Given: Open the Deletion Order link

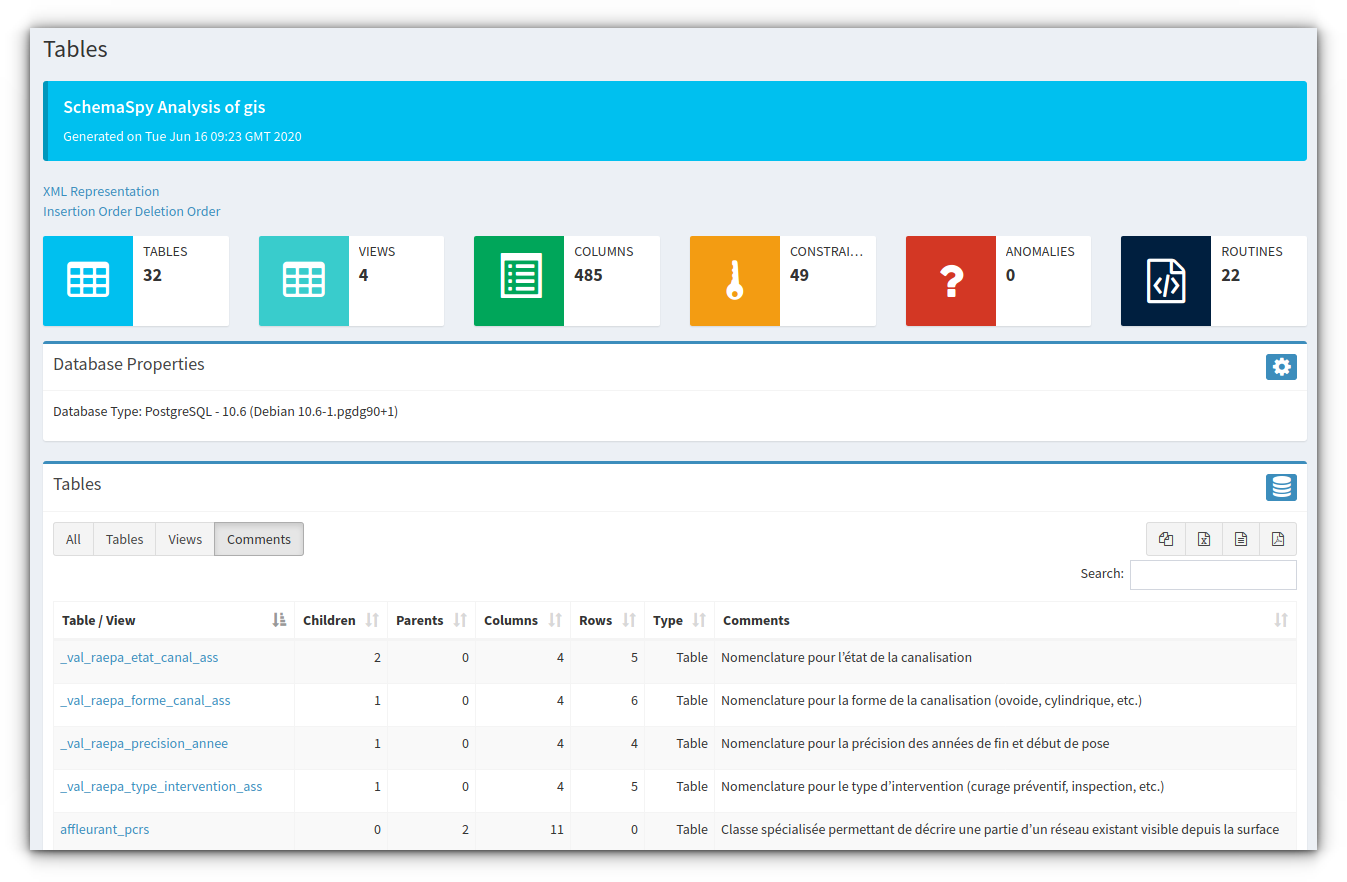Looking at the screenshot, I should [x=178, y=211].
